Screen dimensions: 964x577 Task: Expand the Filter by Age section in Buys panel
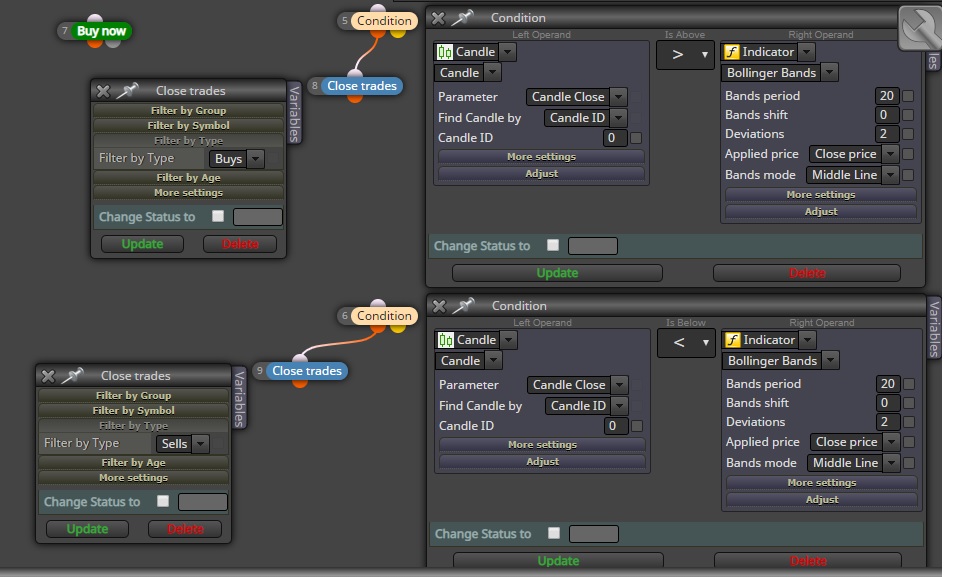pos(188,177)
